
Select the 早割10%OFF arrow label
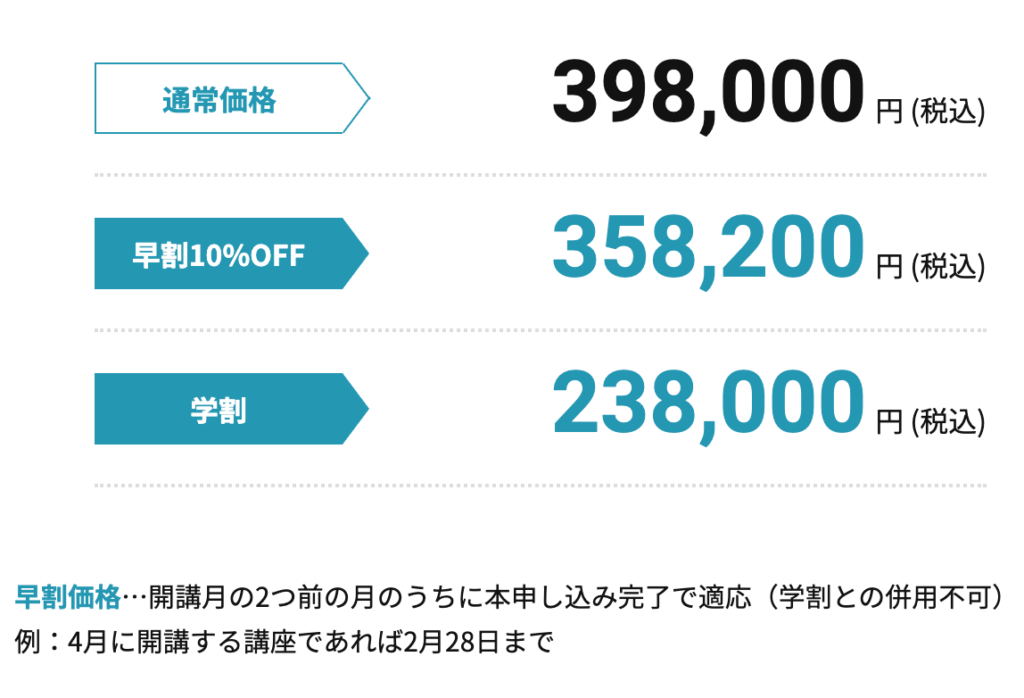232,253
